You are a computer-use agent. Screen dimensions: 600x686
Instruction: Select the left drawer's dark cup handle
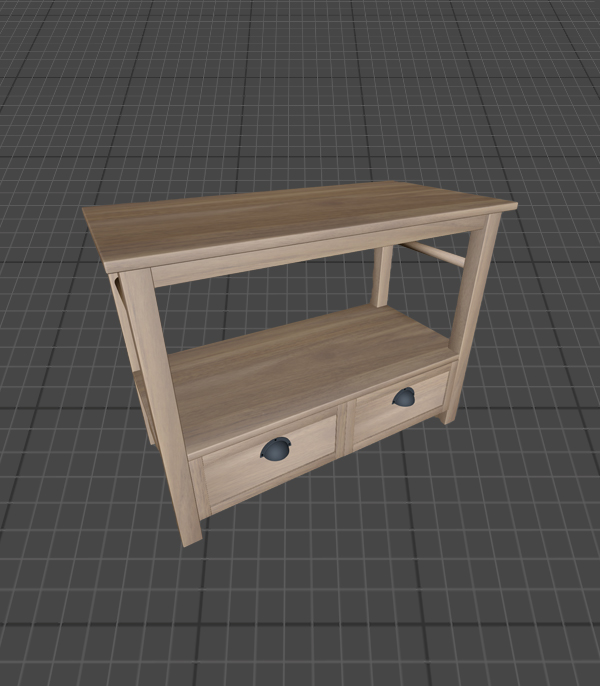pos(276,449)
